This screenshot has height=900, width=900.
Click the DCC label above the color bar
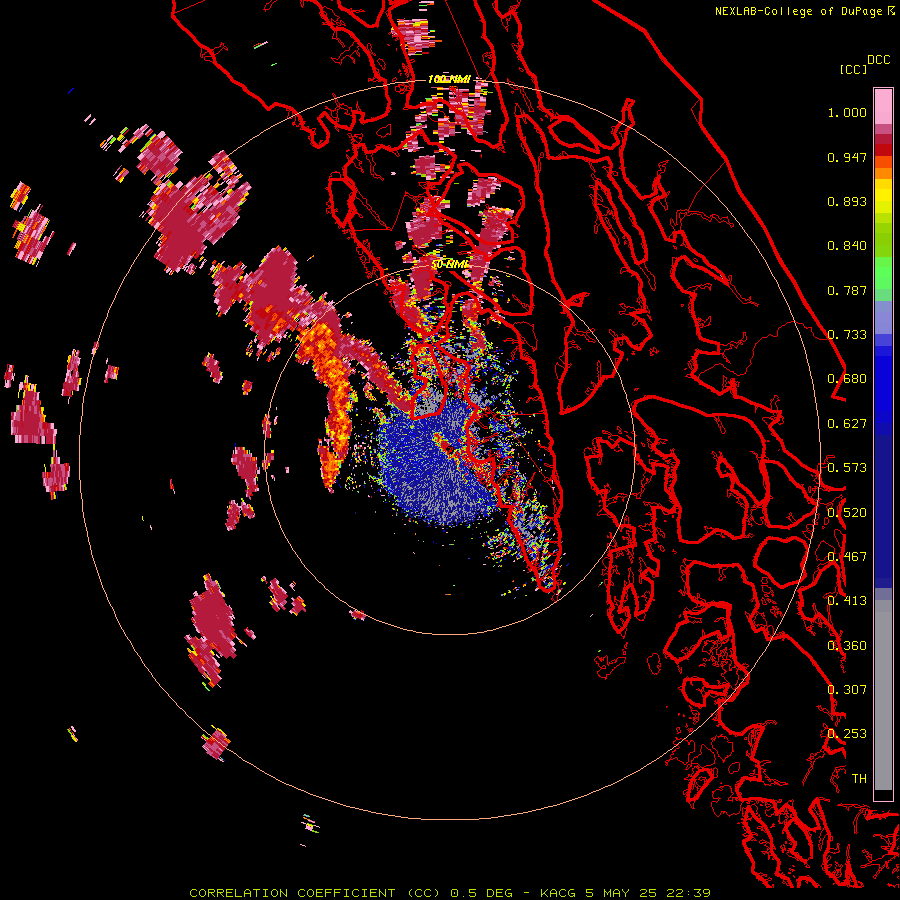click(878, 60)
